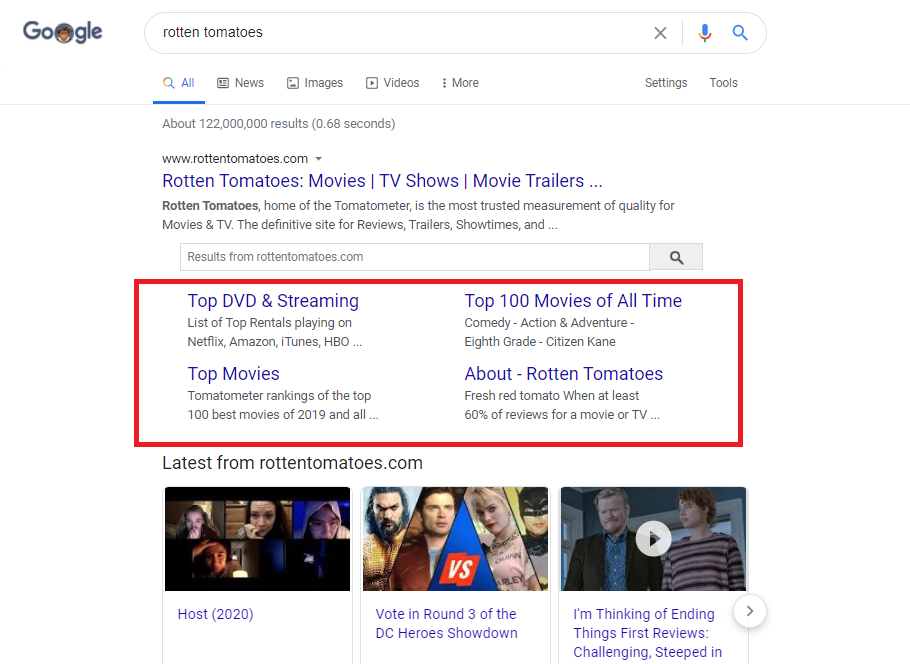Start voice search with microphone icon
The image size is (910, 664).
(705, 33)
